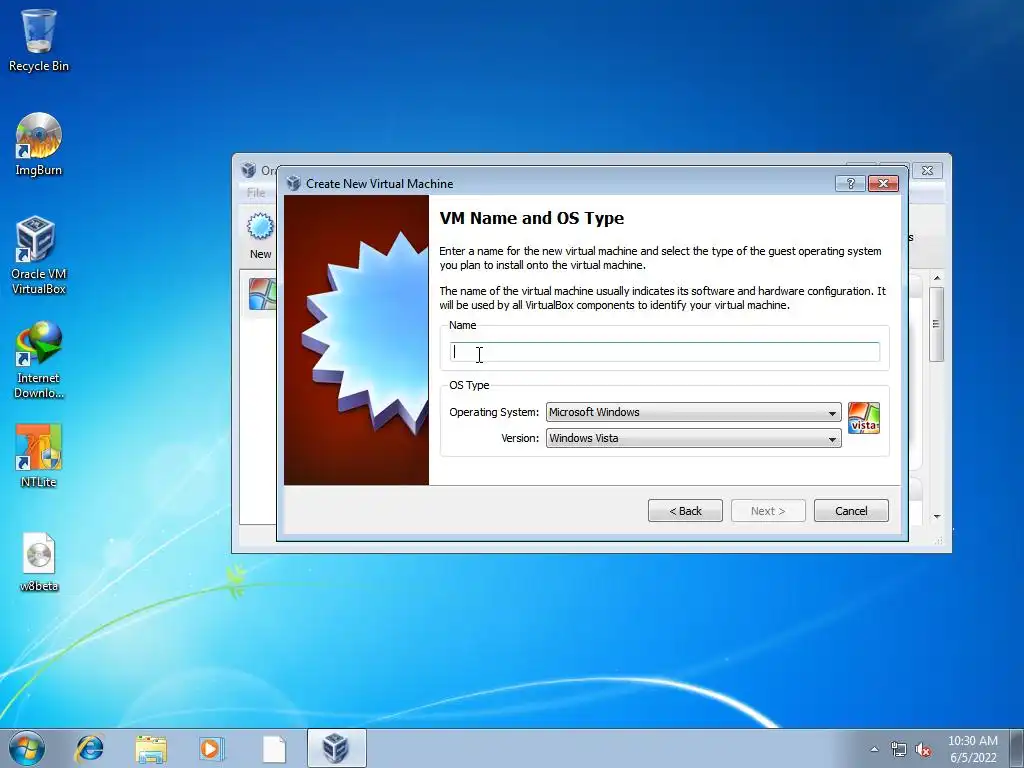Expand the Version dropdown showing Windows Vista
The image size is (1024, 768).
[x=694, y=438]
